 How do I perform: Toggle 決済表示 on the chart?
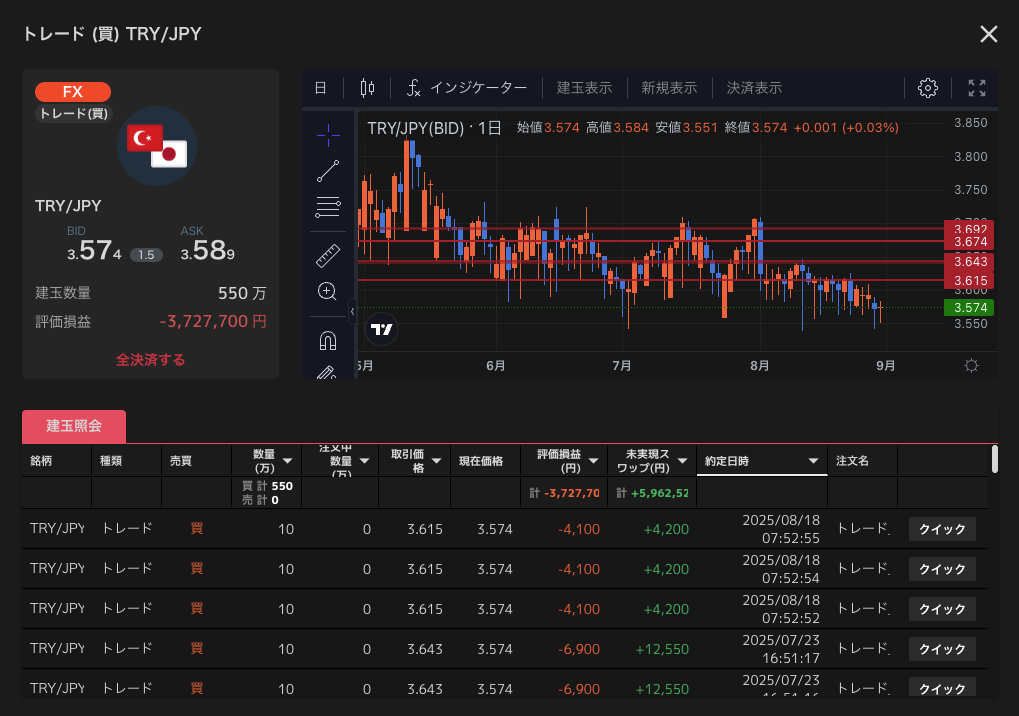[754, 88]
